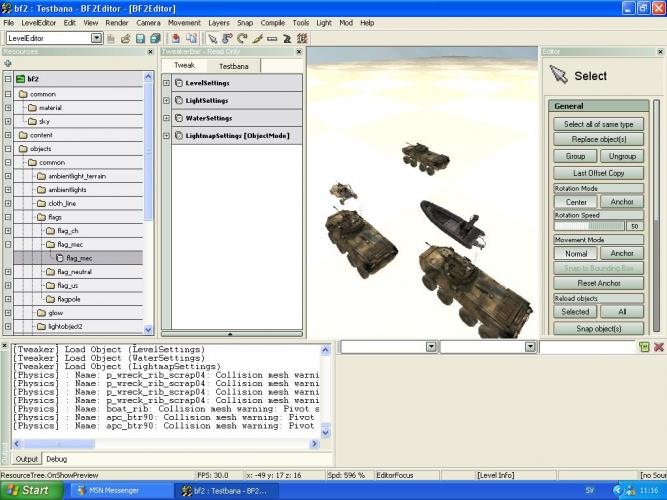
Task: Expand the WaterSettings section
Action: 166,117
